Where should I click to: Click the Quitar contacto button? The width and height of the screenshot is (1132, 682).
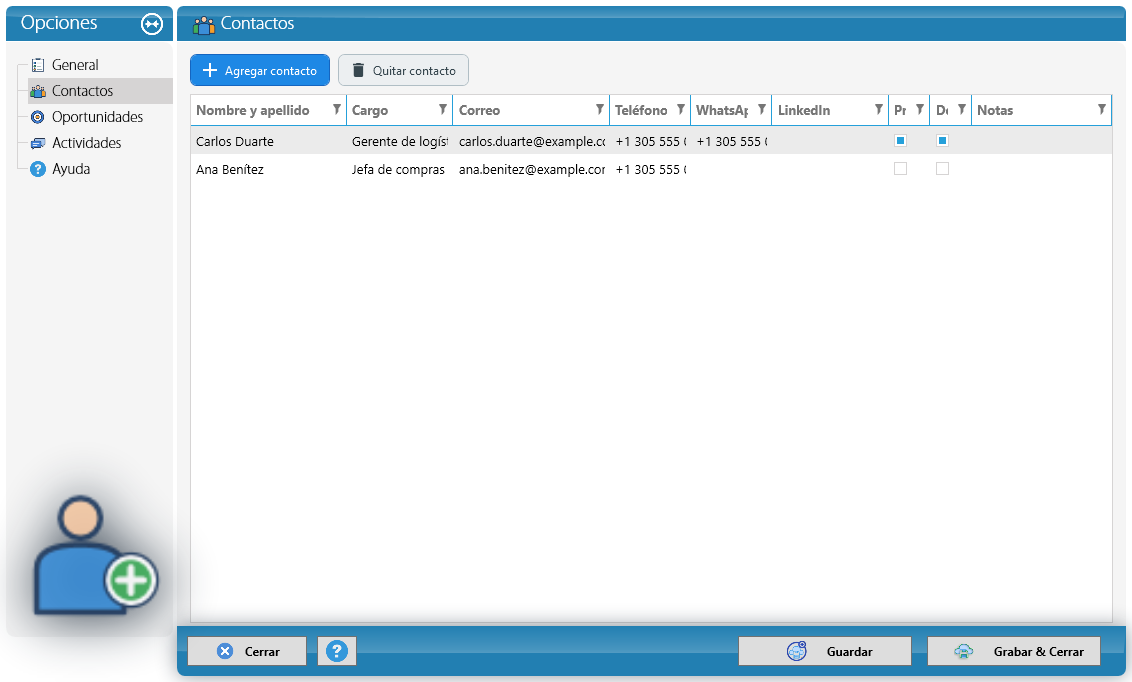point(404,70)
